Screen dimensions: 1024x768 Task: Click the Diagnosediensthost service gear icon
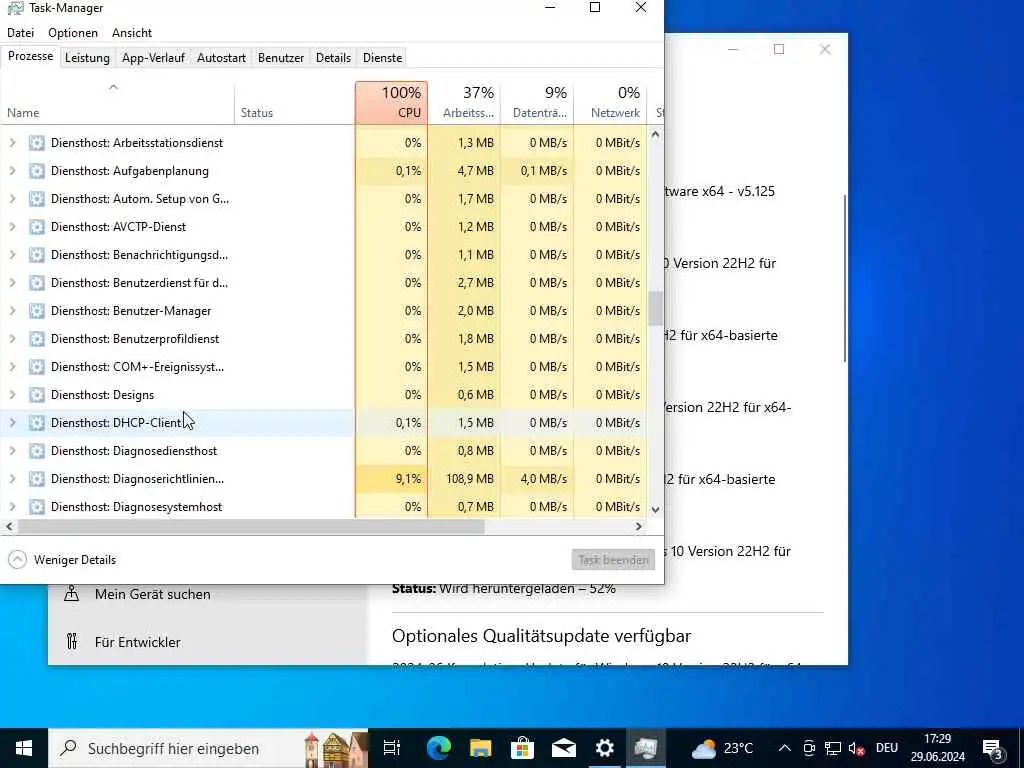(x=37, y=451)
